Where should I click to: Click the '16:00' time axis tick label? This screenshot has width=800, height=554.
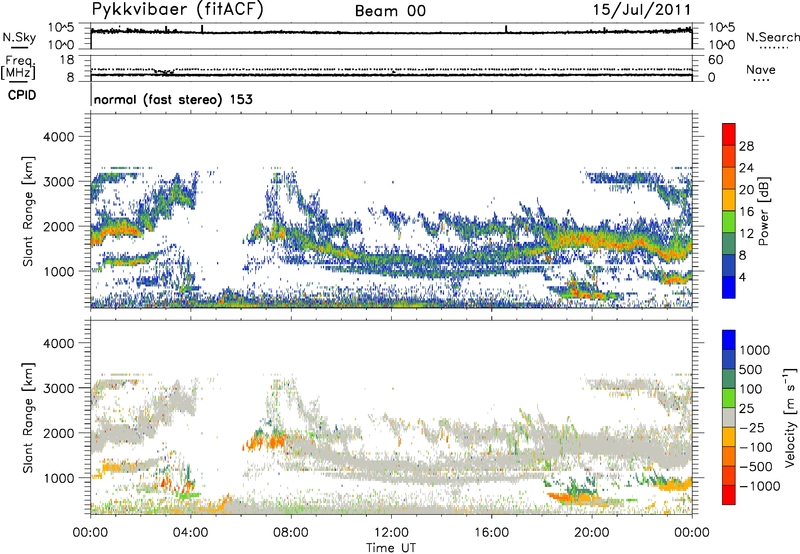tap(491, 533)
